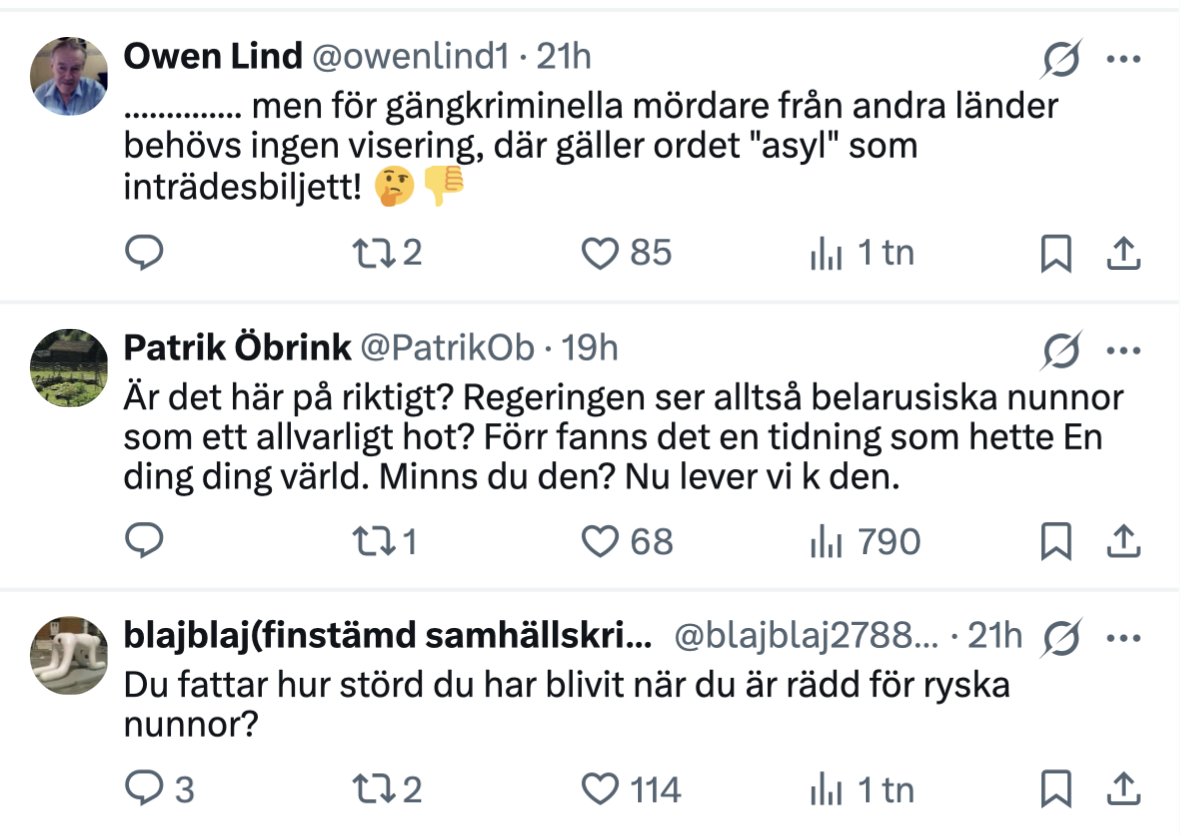Bookmark Owen Lind's tweet
Image resolution: width=1180 pixels, height=836 pixels.
pyautogui.click(x=1056, y=253)
